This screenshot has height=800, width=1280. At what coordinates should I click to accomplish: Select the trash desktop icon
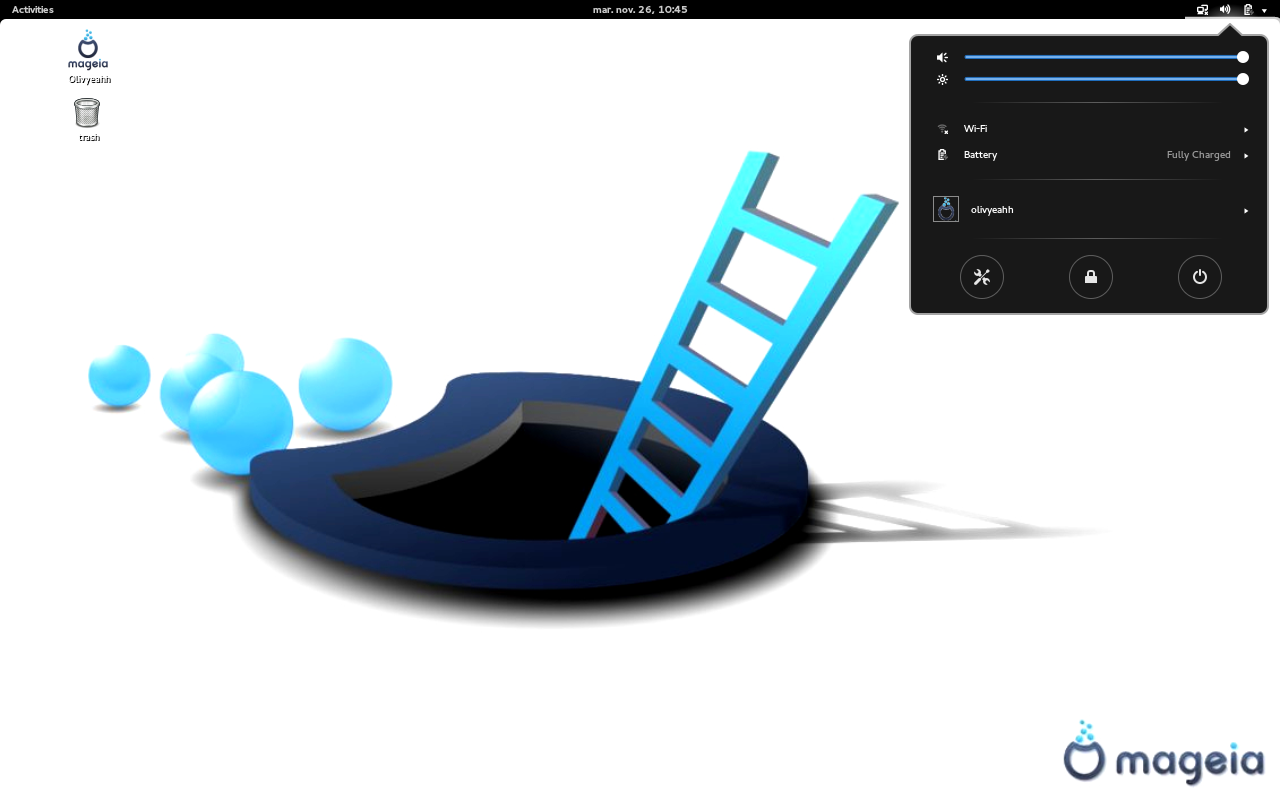88,113
